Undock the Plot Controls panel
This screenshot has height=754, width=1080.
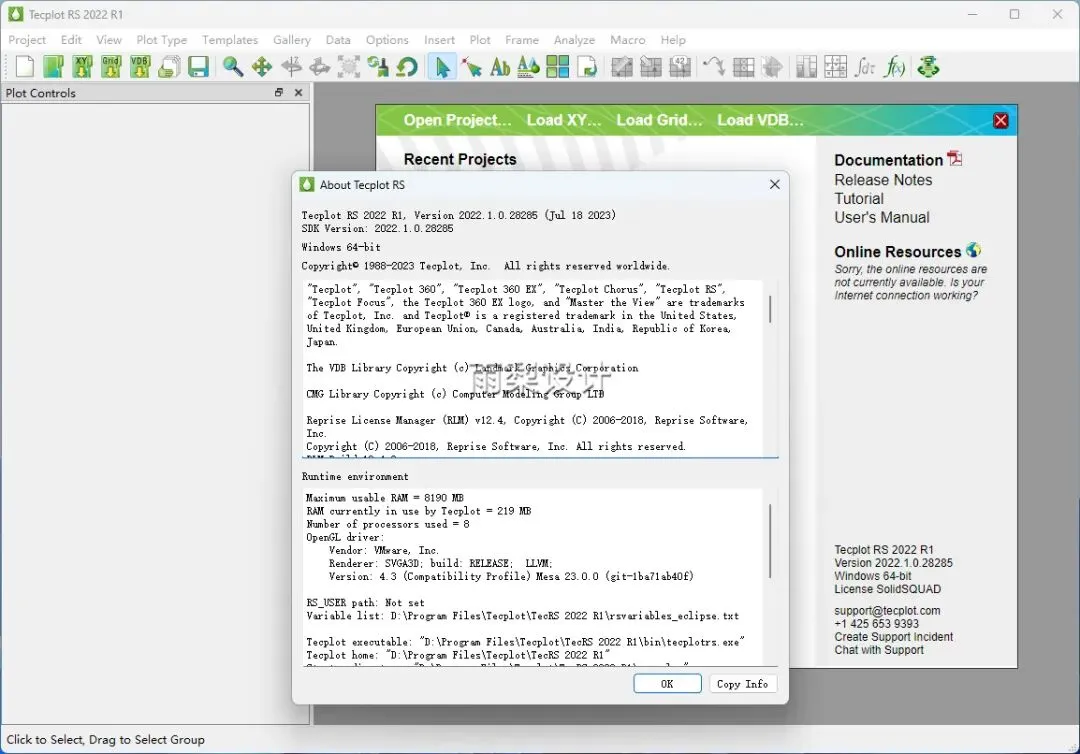click(279, 92)
